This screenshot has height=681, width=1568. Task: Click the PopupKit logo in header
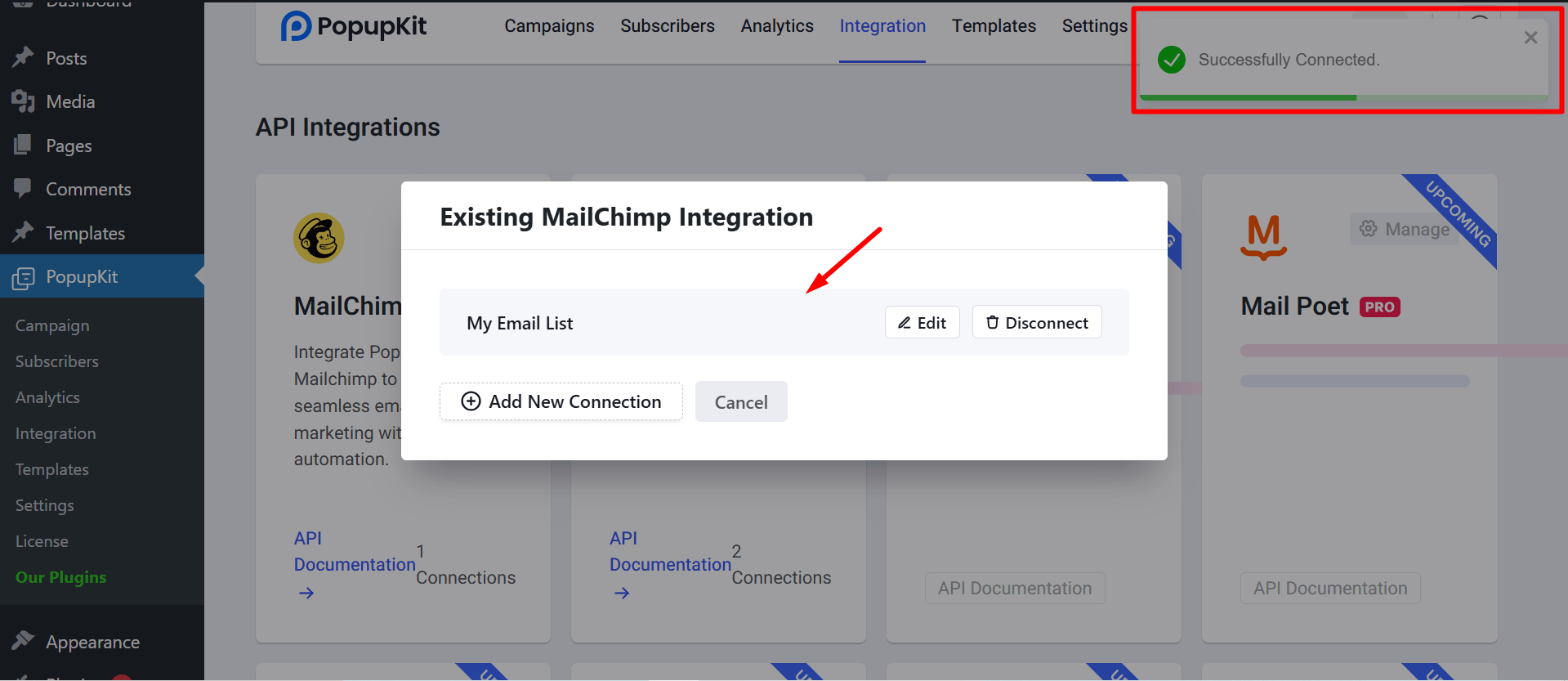click(353, 26)
